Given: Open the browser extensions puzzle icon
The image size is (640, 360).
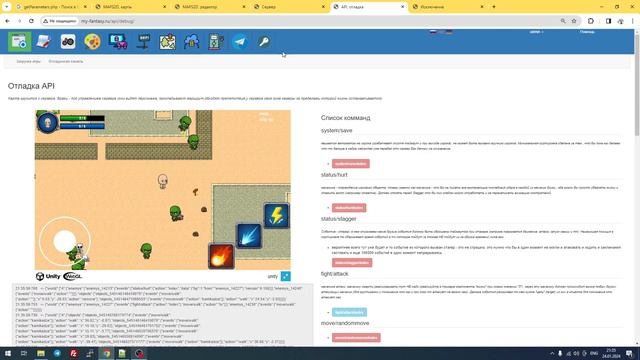Looking at the screenshot, I should pos(591,21).
